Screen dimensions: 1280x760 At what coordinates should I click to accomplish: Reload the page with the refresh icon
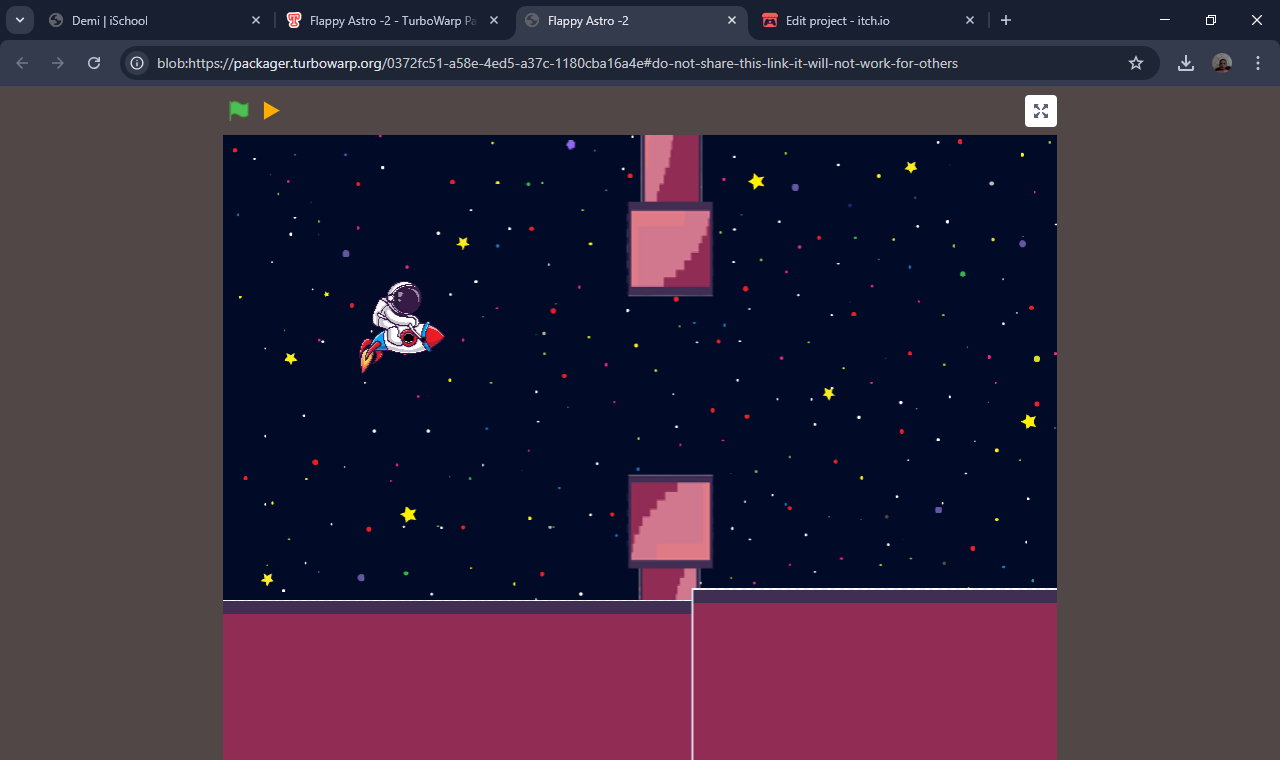pos(93,62)
